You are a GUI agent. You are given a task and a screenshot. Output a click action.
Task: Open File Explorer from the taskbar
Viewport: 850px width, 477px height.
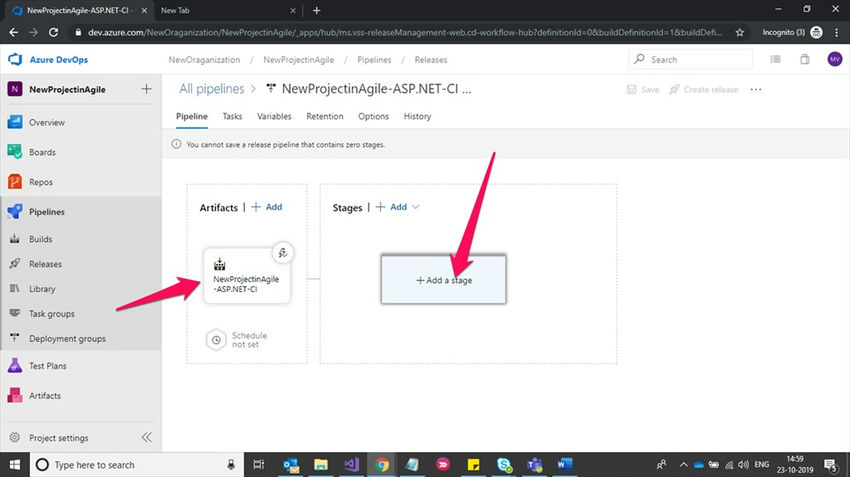tap(321, 465)
